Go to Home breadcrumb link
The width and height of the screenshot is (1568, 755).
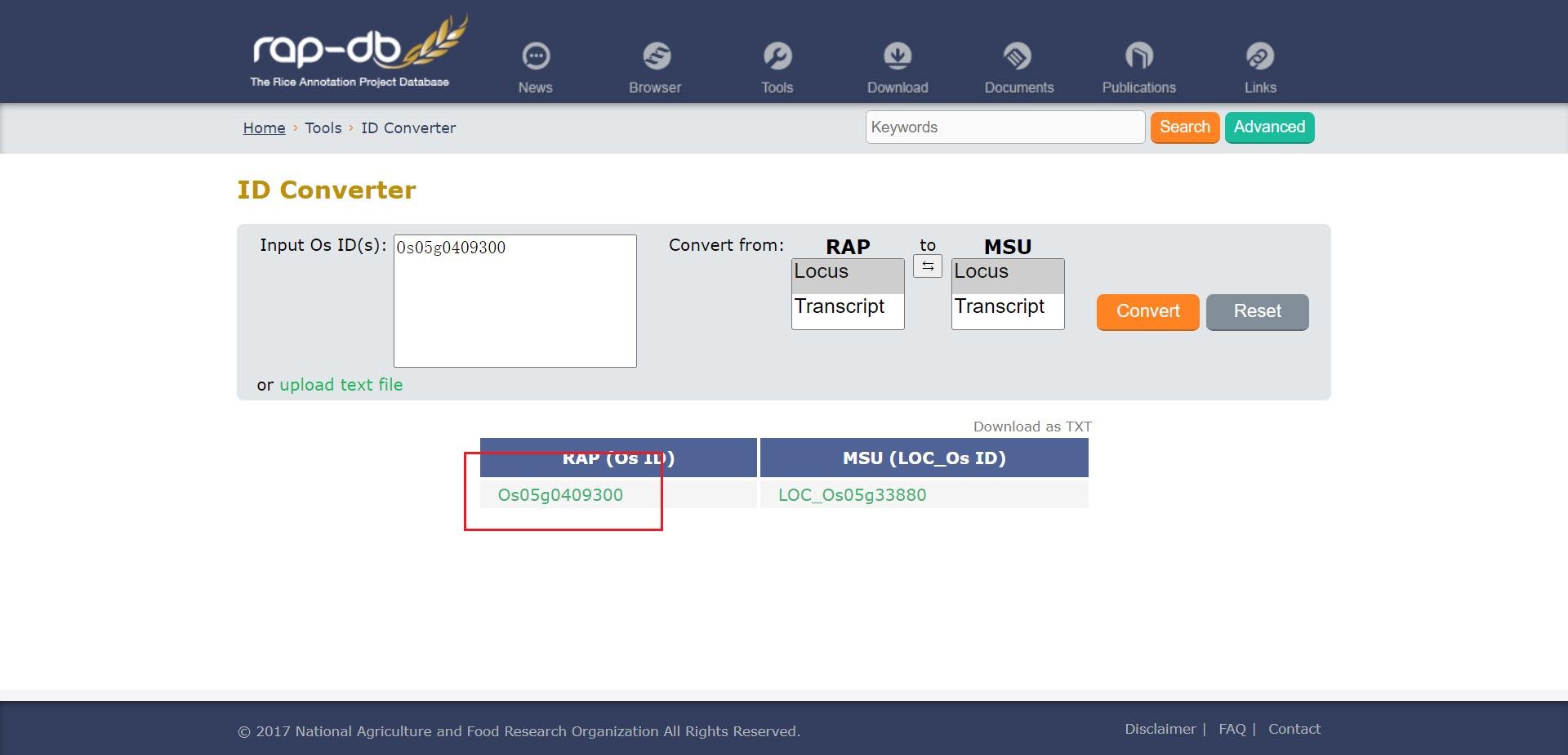(x=264, y=128)
